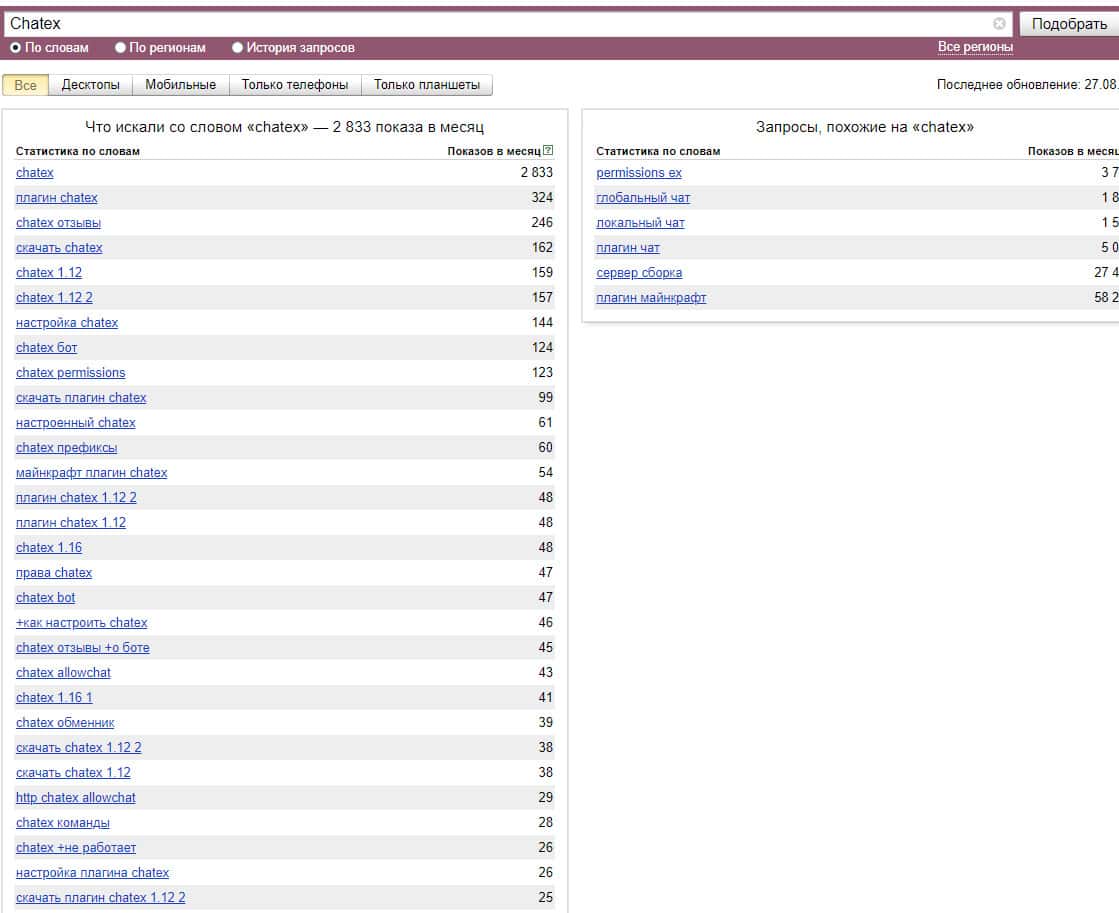Click the chatex префиксы link
Image resolution: width=1119 pixels, height=913 pixels.
pyautogui.click(x=66, y=448)
